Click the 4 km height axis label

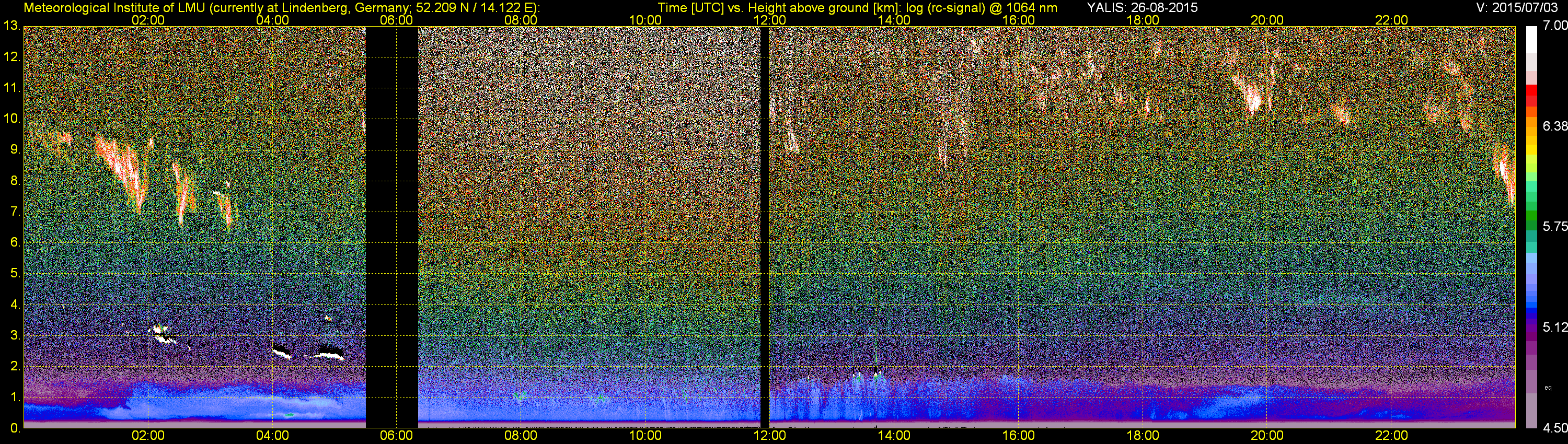pos(15,304)
